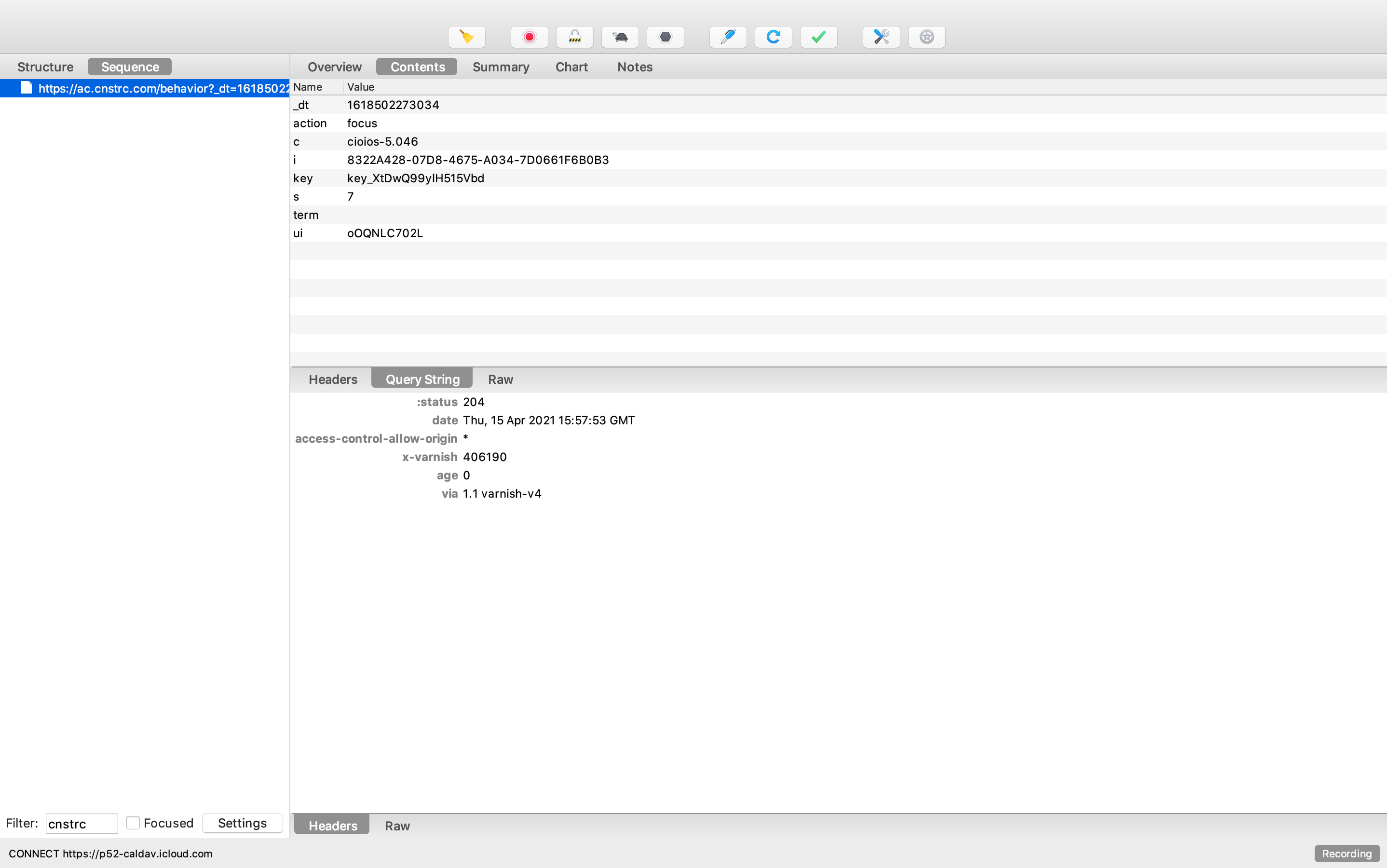Select the request Raw tab
The height and width of the screenshot is (868, 1387).
coord(500,380)
